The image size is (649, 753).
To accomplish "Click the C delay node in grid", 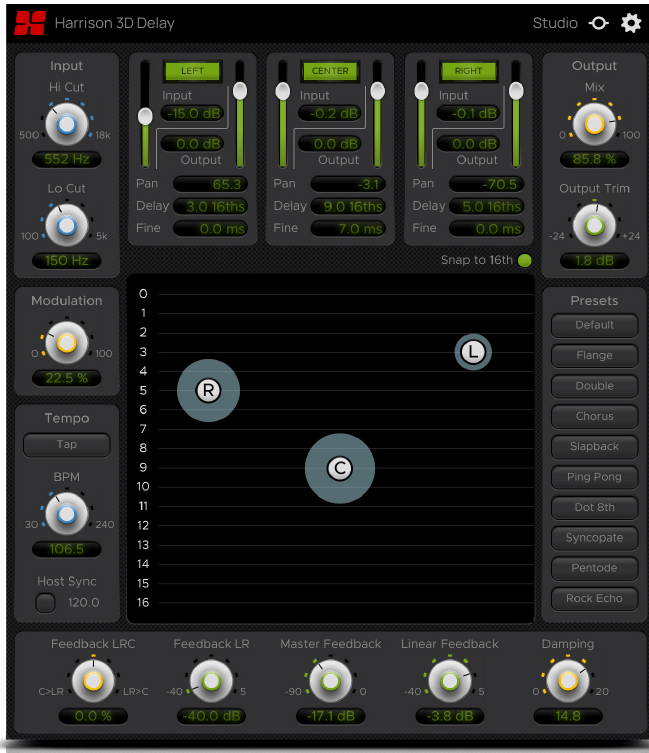I will click(x=340, y=468).
